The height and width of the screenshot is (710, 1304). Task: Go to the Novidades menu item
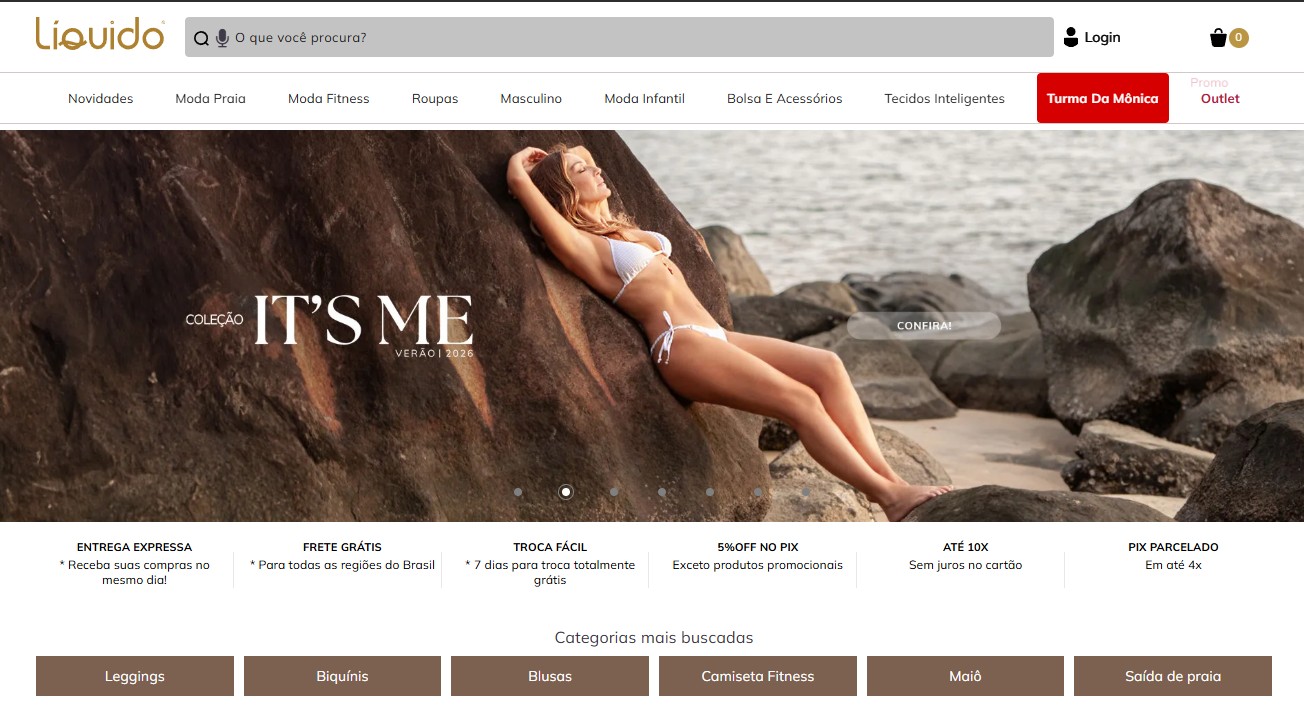click(100, 99)
